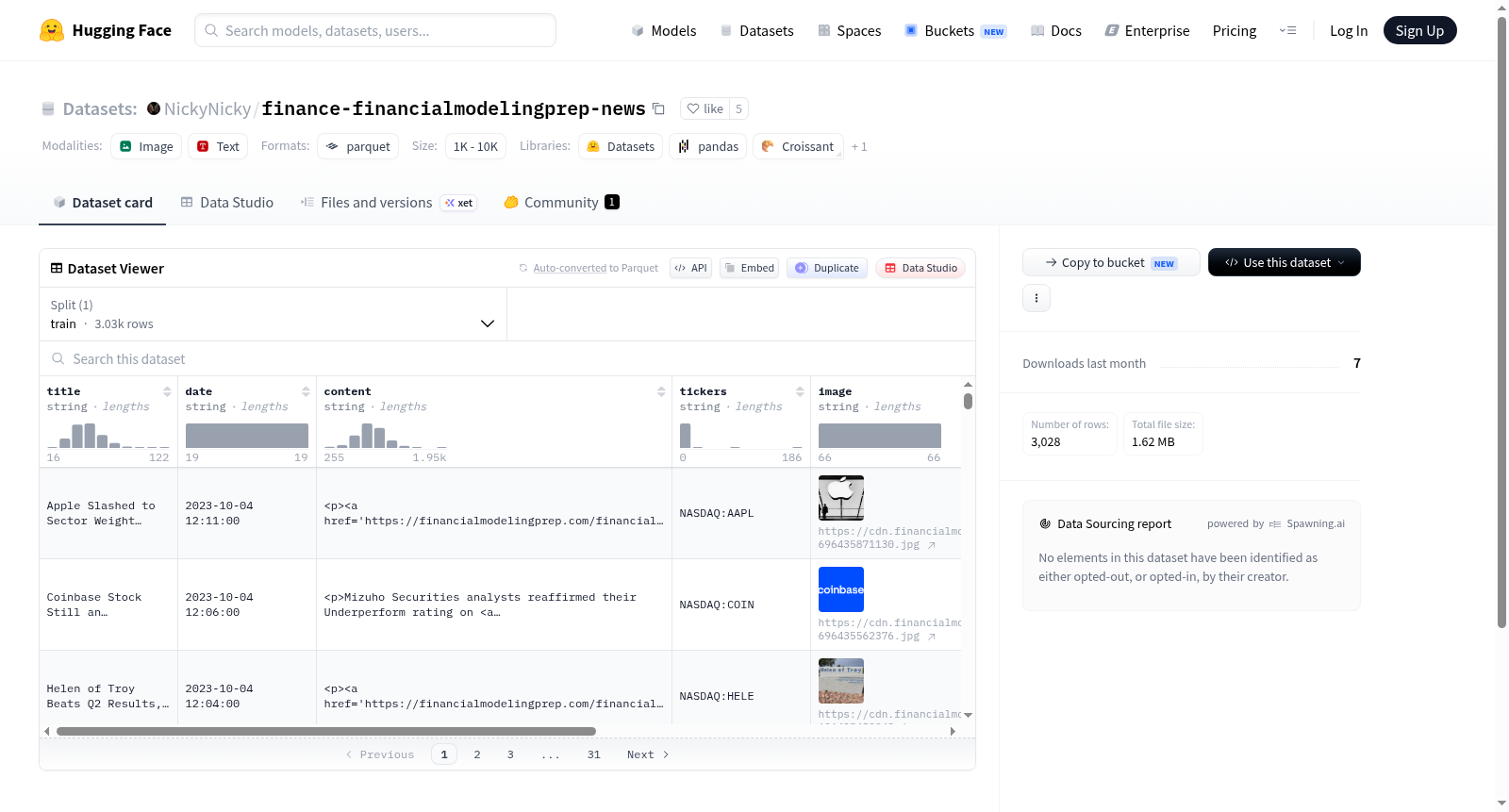Select the pandas library tag

pos(708,146)
